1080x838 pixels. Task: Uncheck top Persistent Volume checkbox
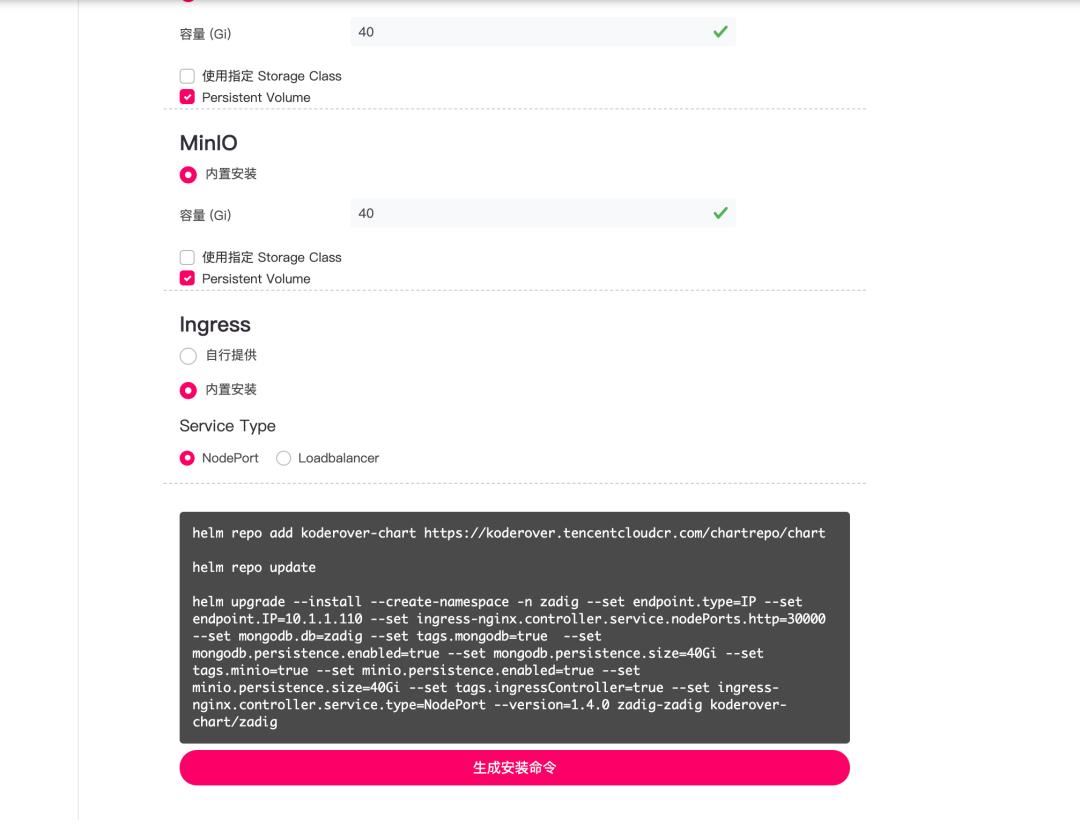click(x=187, y=96)
